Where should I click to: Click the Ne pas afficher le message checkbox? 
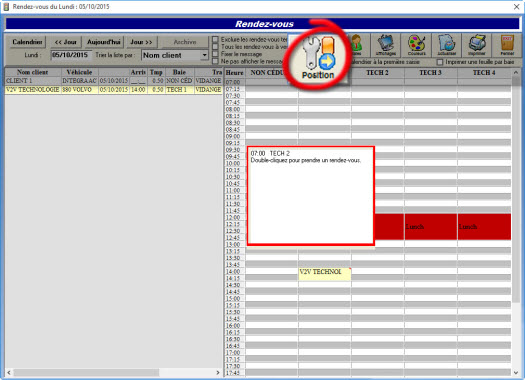(215, 61)
